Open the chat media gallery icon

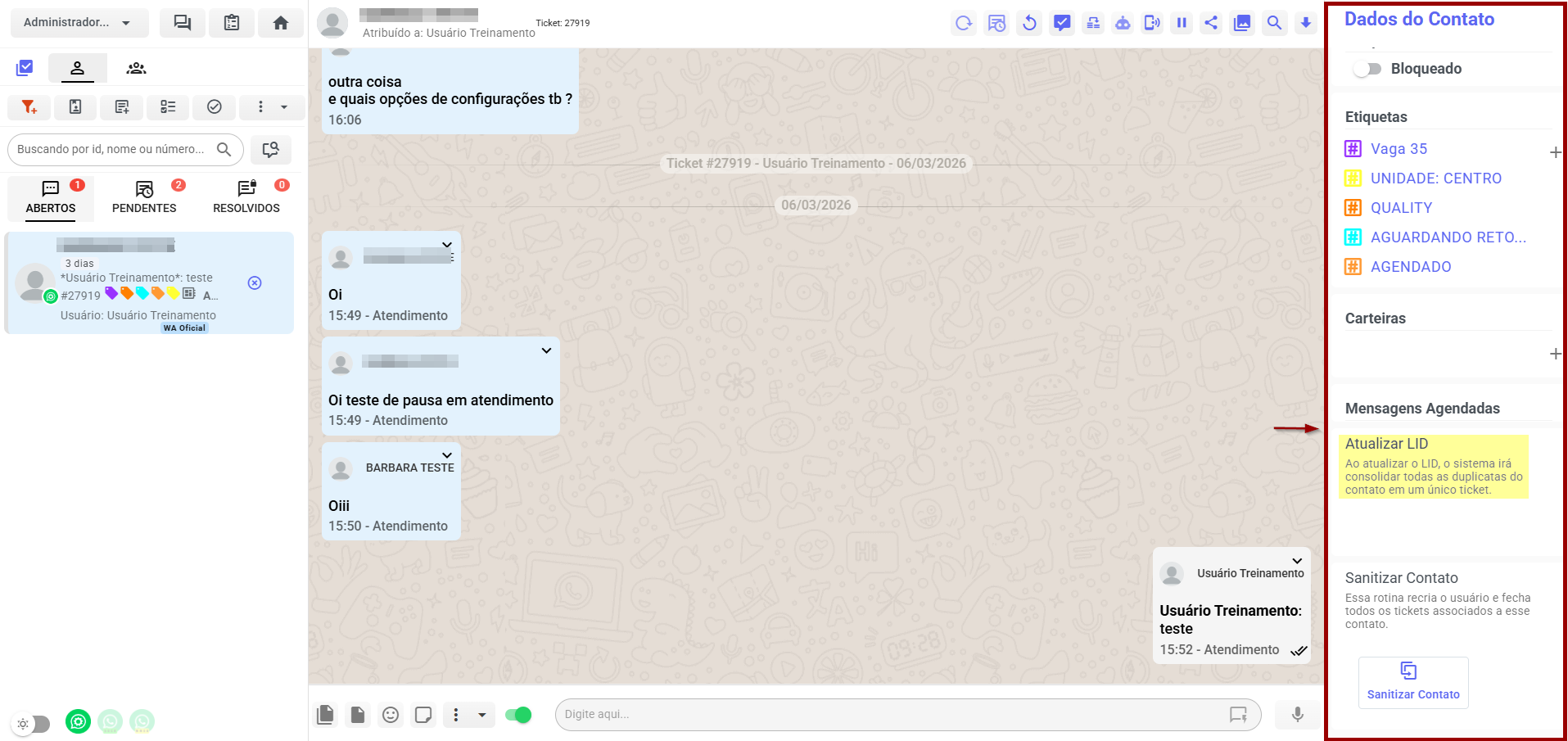point(1242,23)
